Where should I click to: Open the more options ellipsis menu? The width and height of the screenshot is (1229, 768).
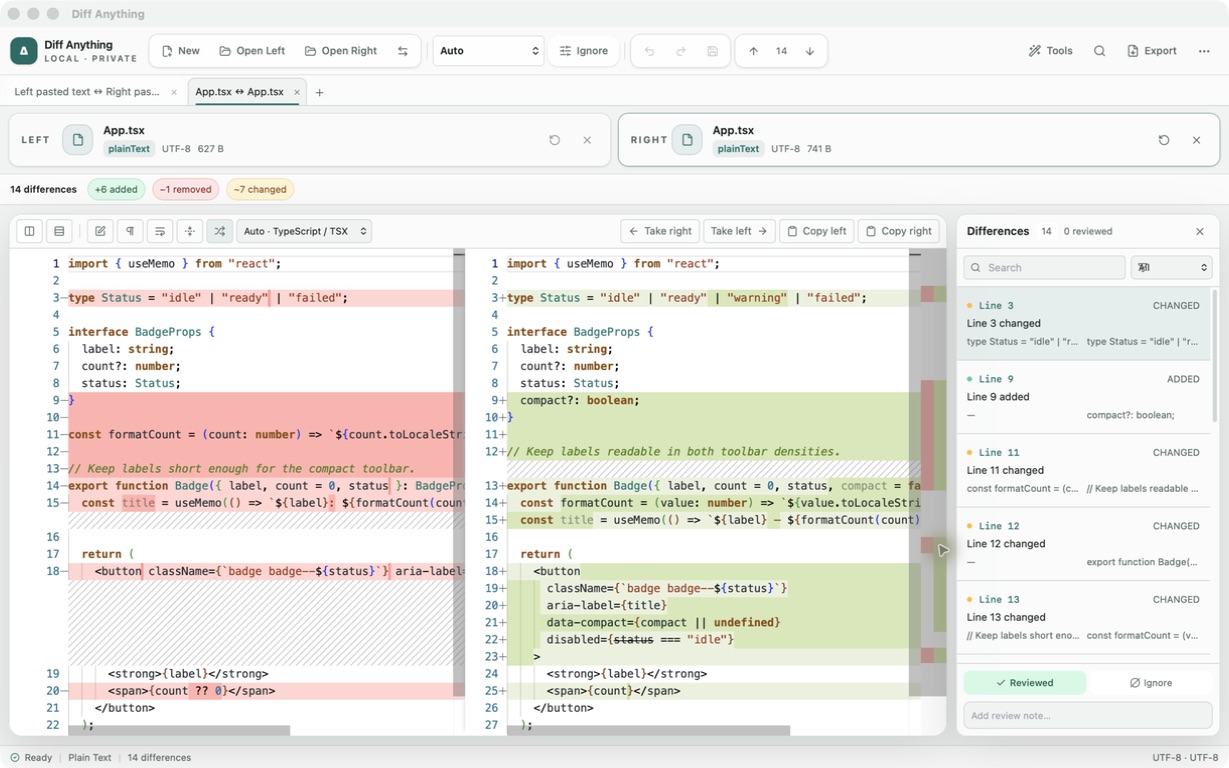tap(1204, 51)
